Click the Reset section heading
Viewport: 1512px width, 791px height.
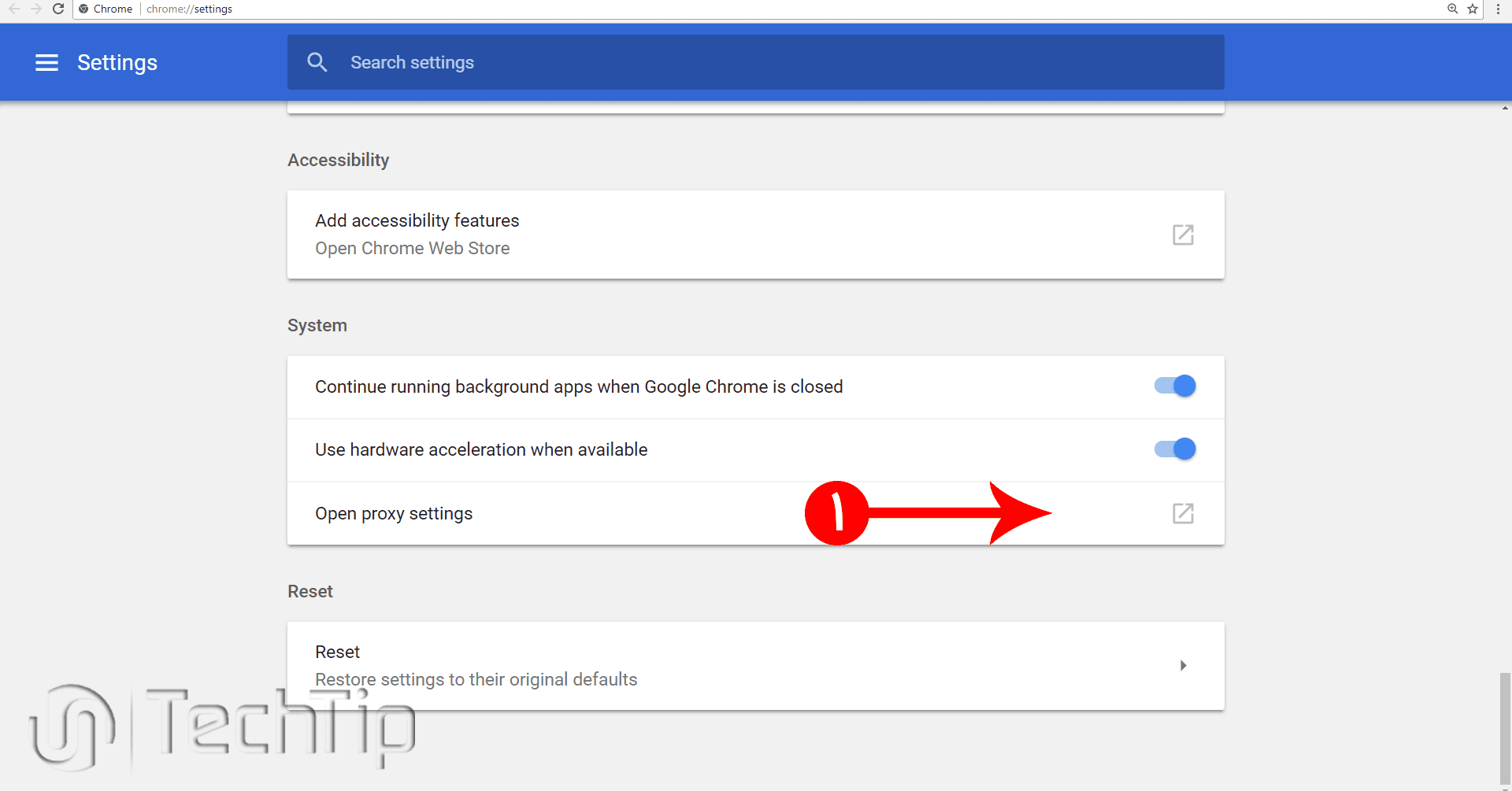pos(309,591)
